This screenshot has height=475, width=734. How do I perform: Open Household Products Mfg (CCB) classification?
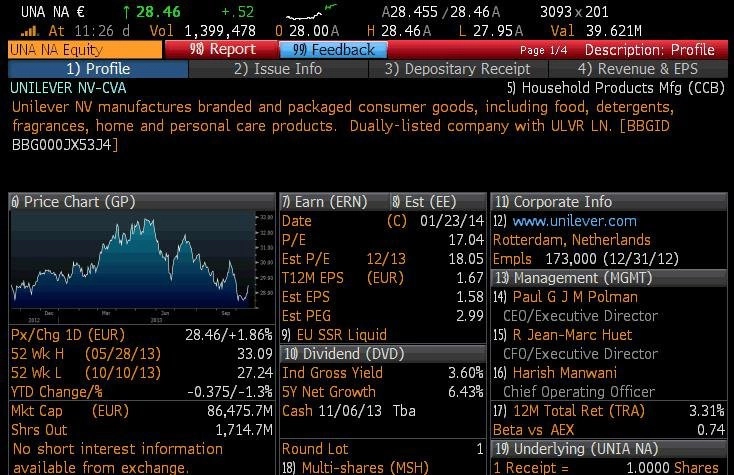coord(616,88)
